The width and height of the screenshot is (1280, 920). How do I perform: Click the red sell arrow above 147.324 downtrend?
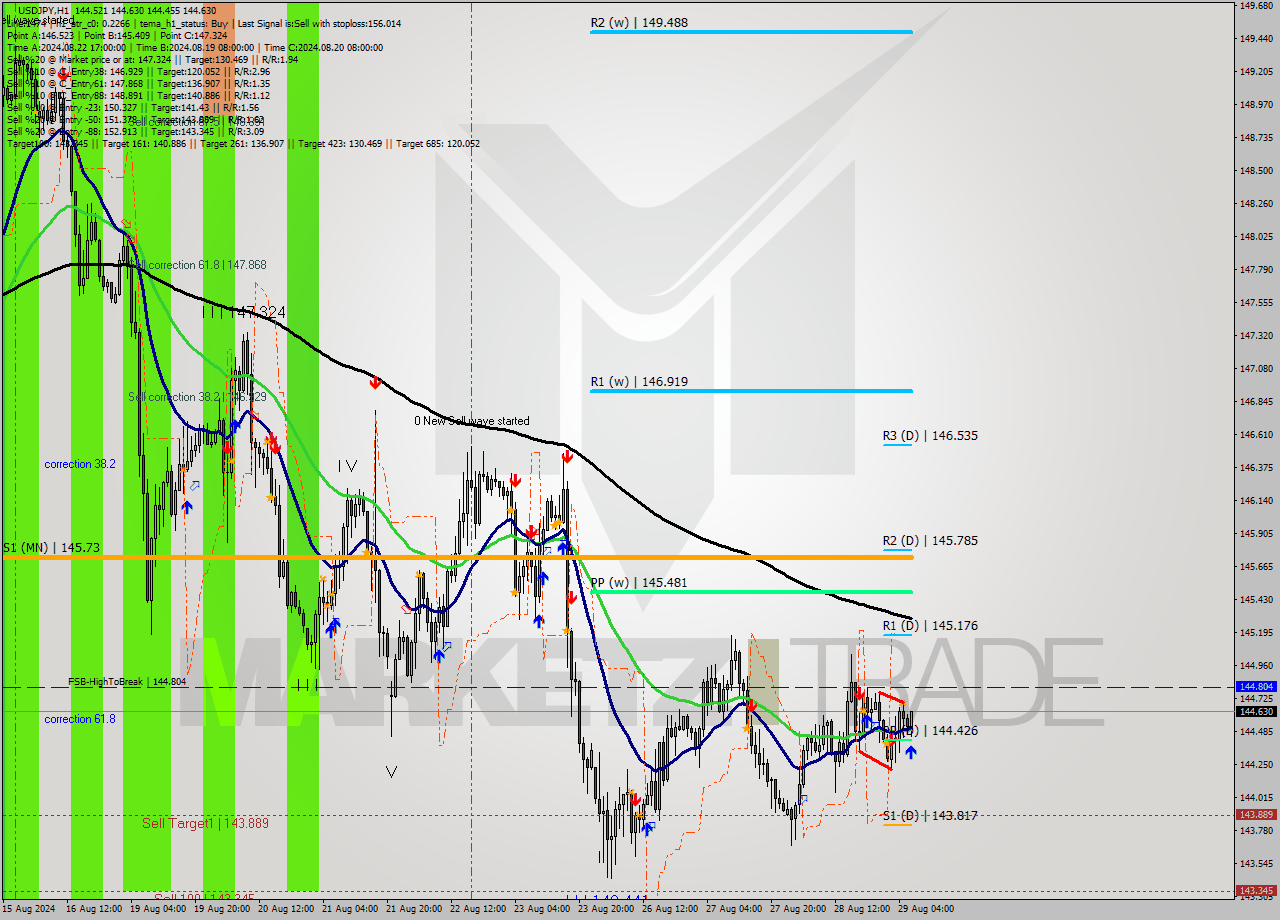(x=375, y=382)
